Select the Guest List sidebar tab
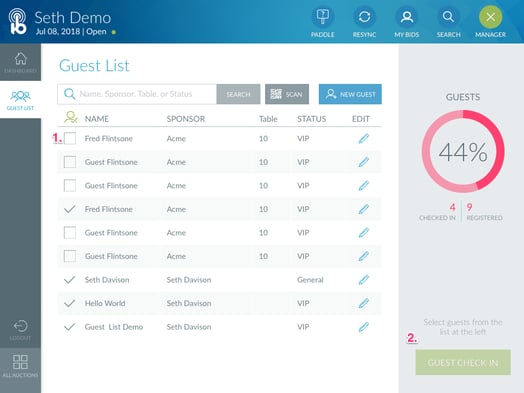Viewport: 524px width, 393px height. pos(20,100)
